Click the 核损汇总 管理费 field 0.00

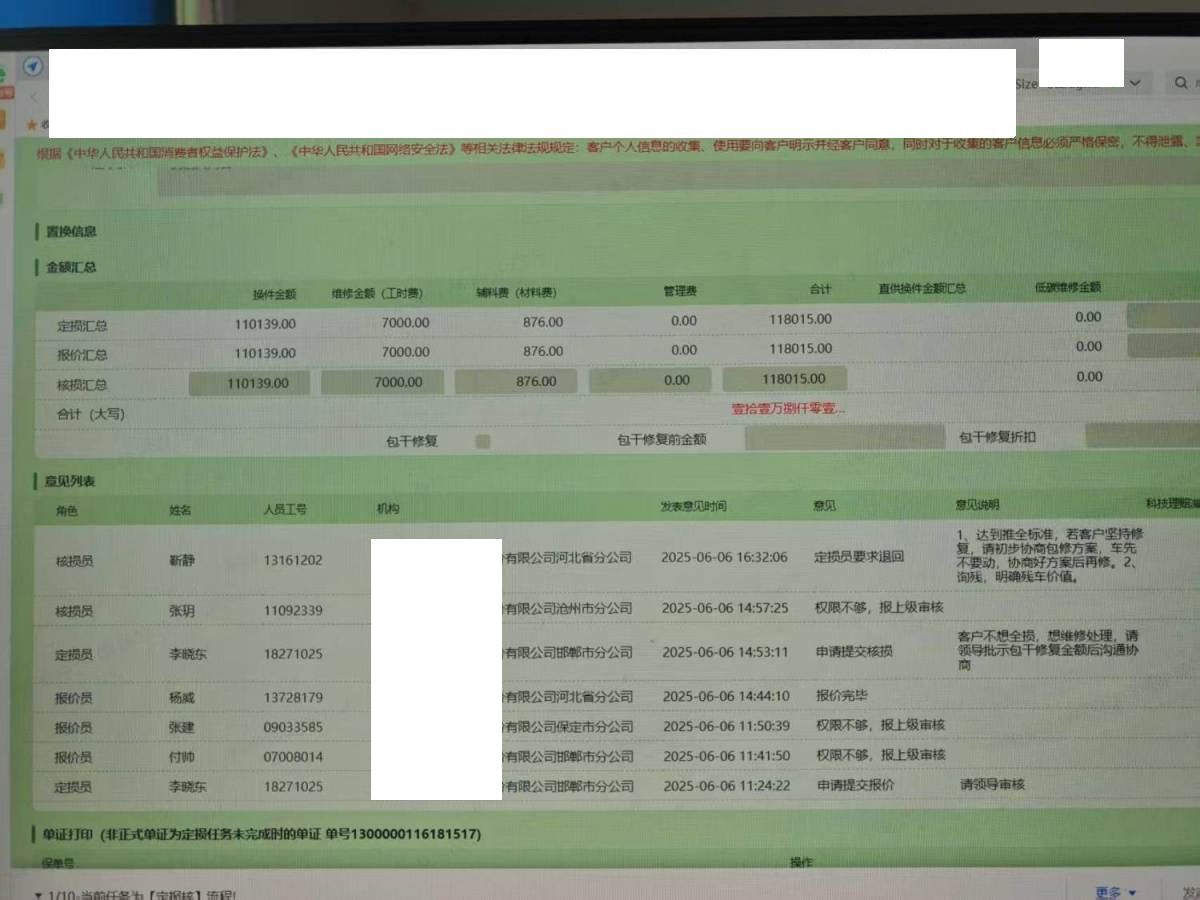coord(650,380)
